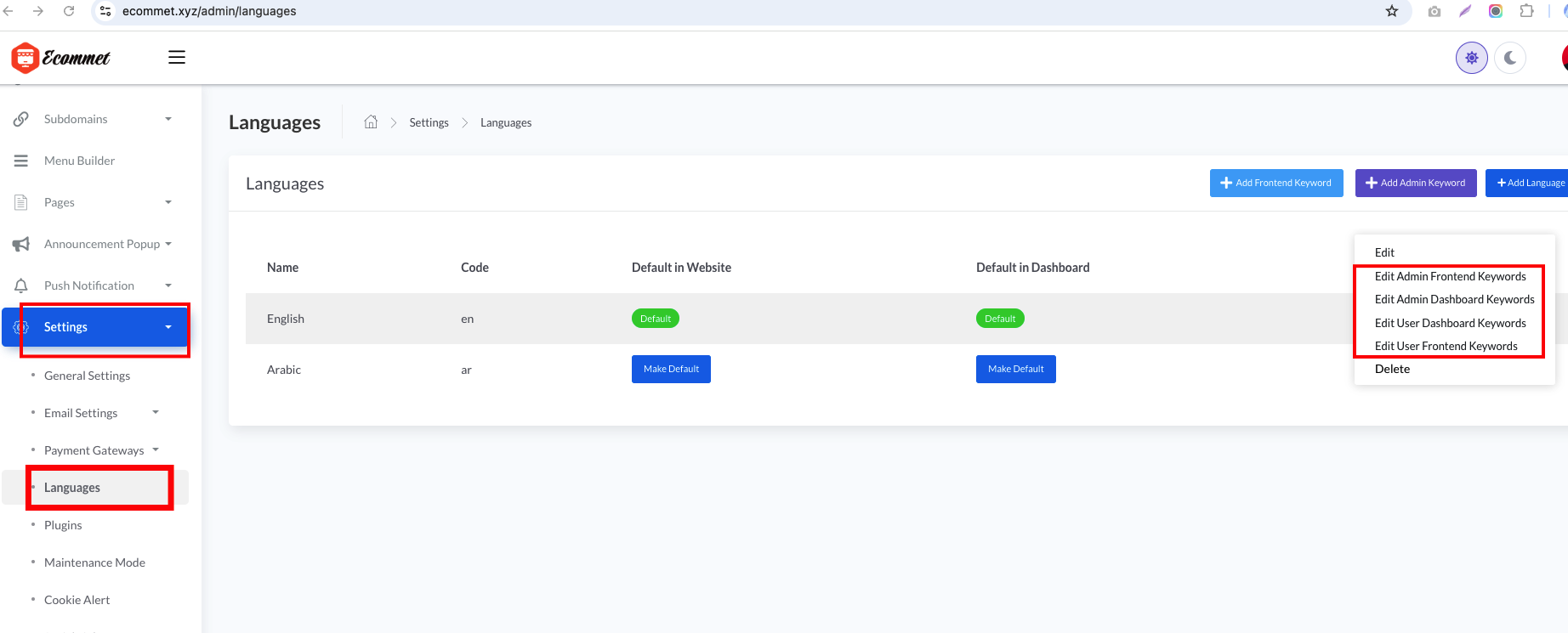Open browser extensions puzzle icon
This screenshot has width=1568, height=633.
(x=1526, y=11)
